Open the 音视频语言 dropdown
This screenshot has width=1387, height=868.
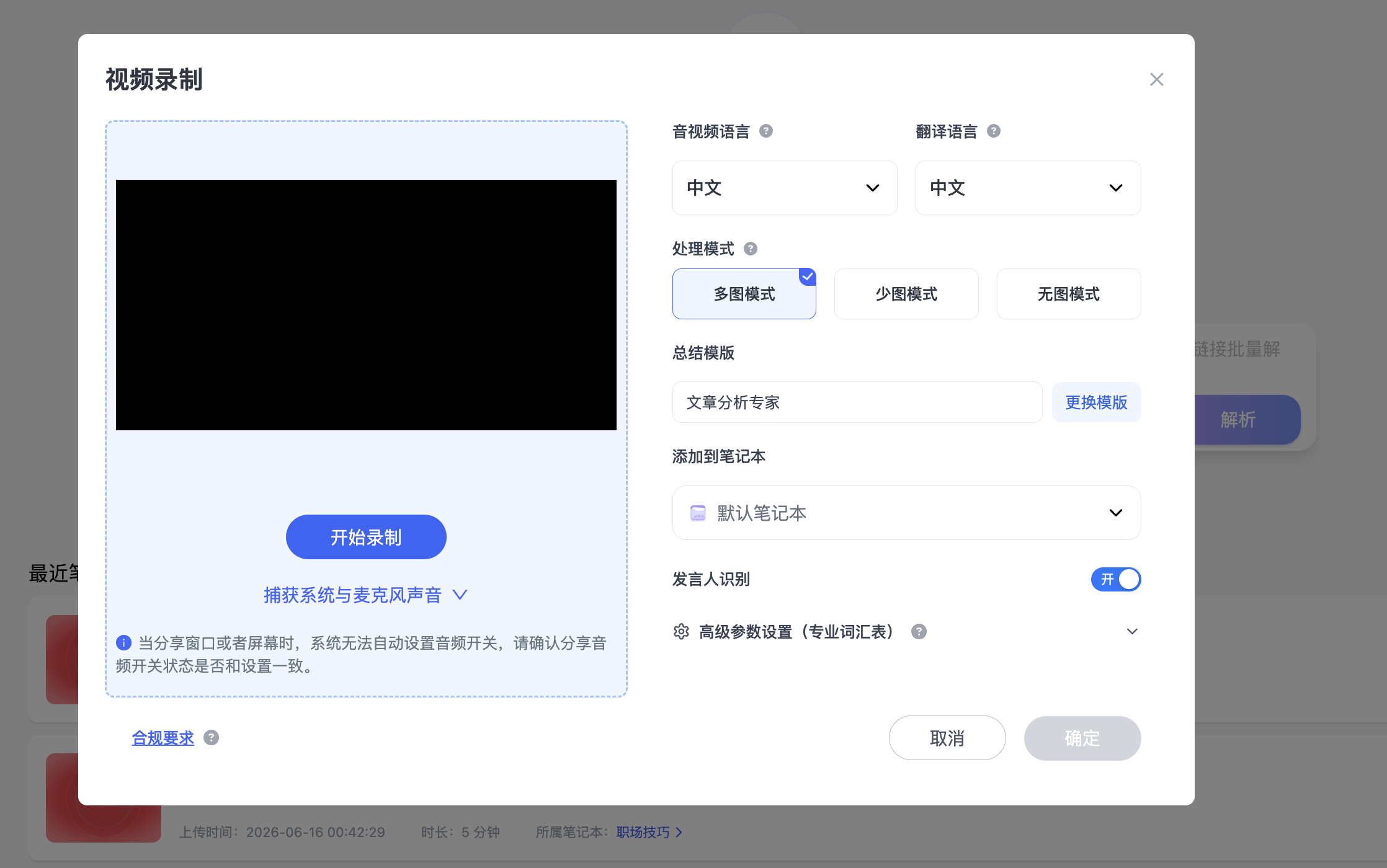(x=785, y=188)
